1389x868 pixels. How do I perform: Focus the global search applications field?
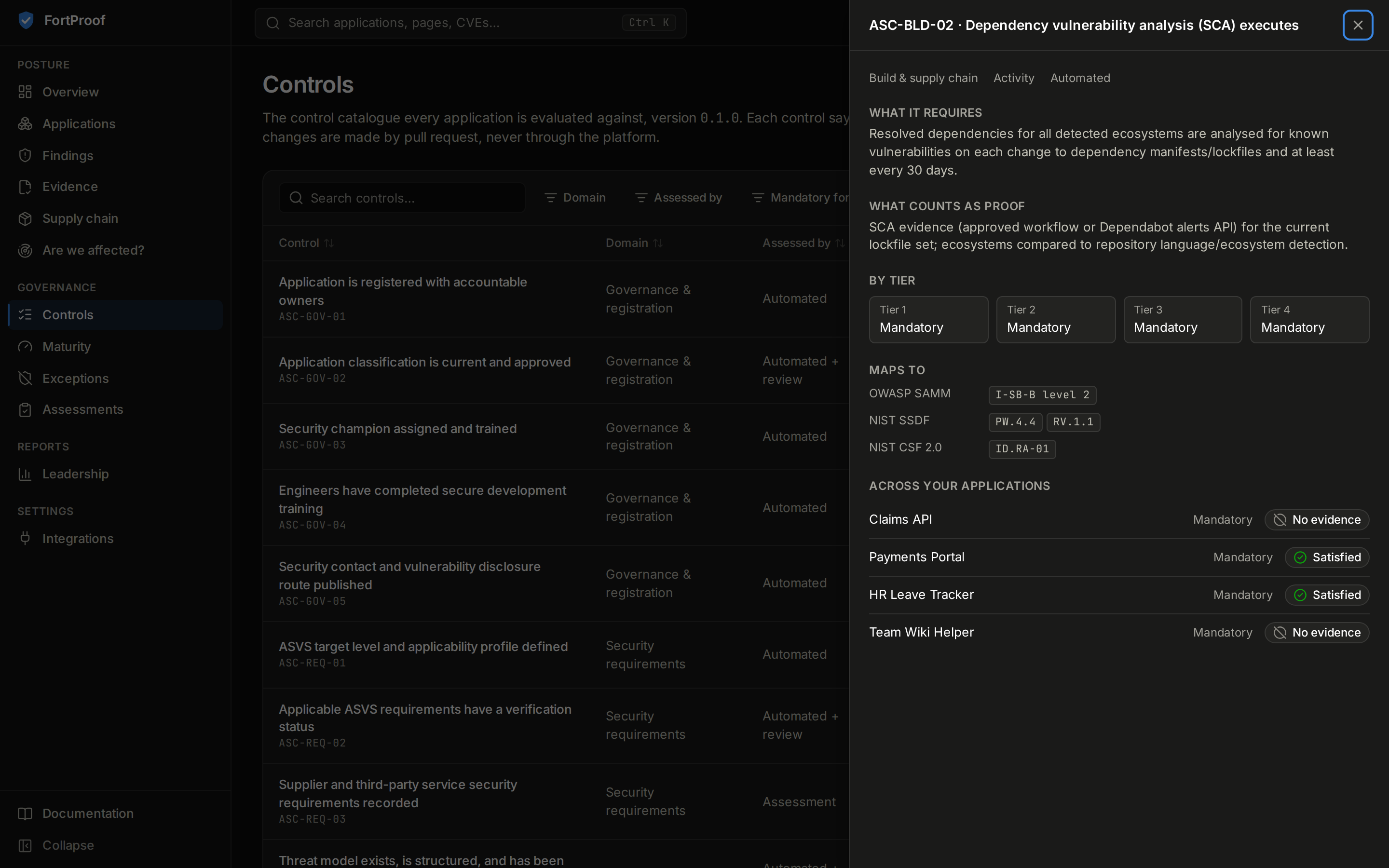pos(471,23)
